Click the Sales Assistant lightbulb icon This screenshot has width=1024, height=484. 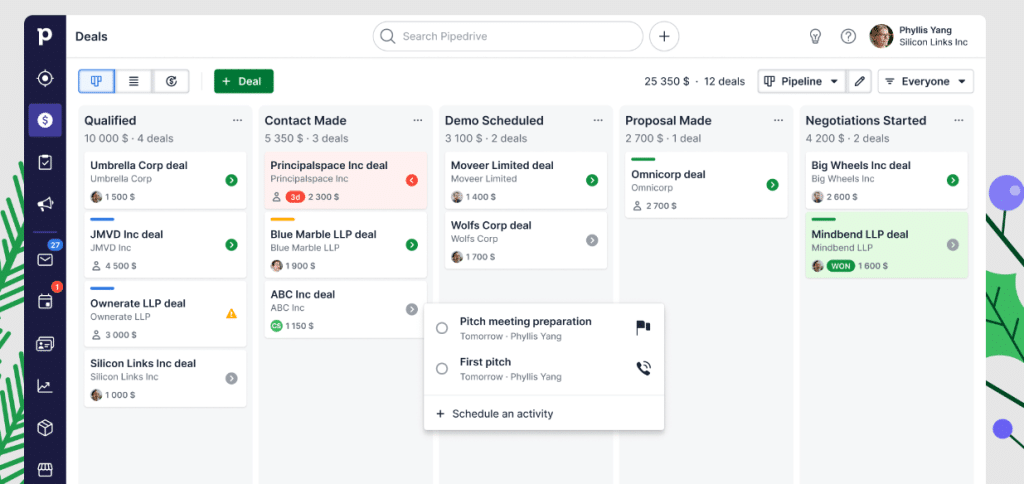(815, 37)
